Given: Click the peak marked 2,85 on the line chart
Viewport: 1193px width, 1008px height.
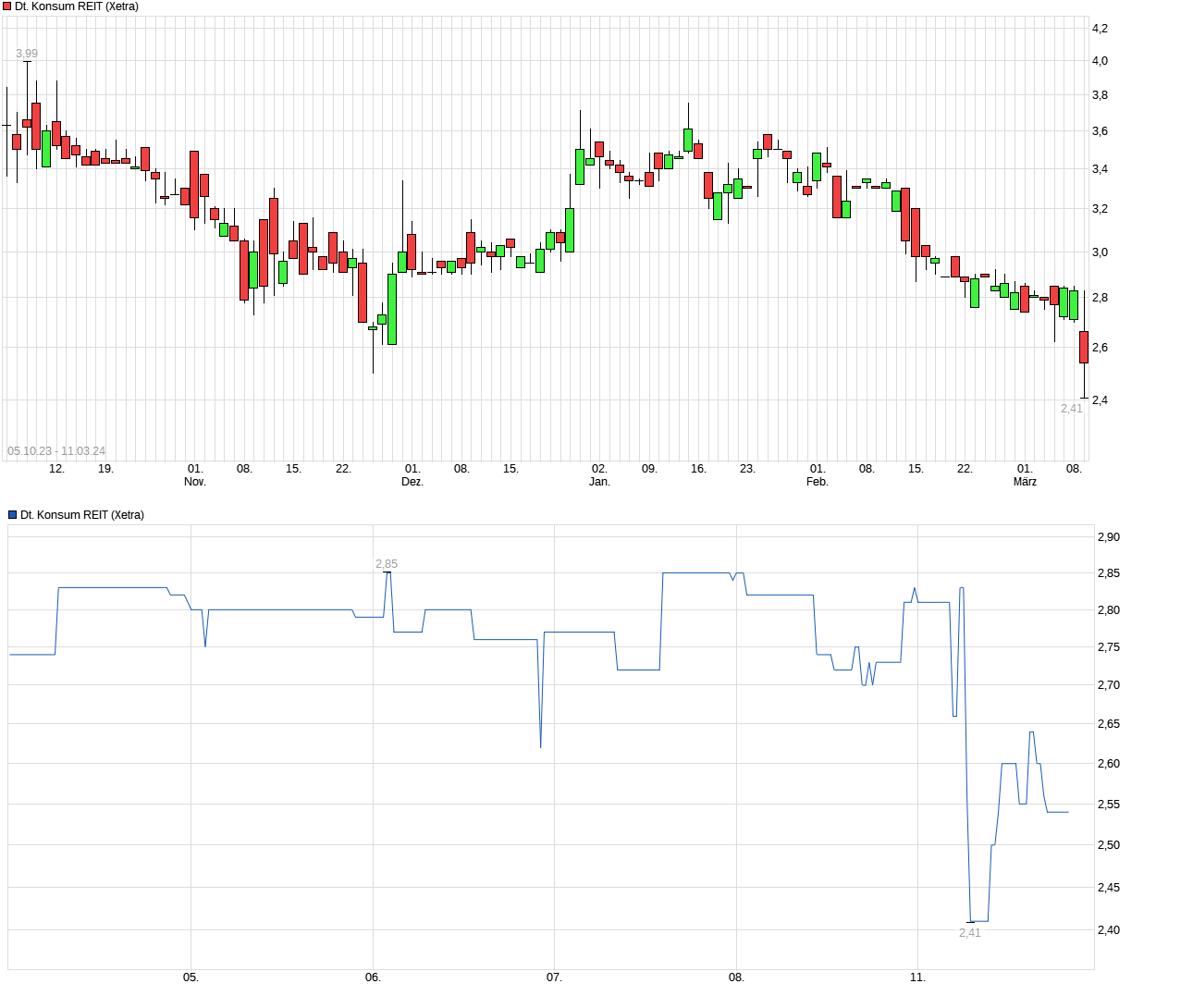Looking at the screenshot, I should pos(387,575).
